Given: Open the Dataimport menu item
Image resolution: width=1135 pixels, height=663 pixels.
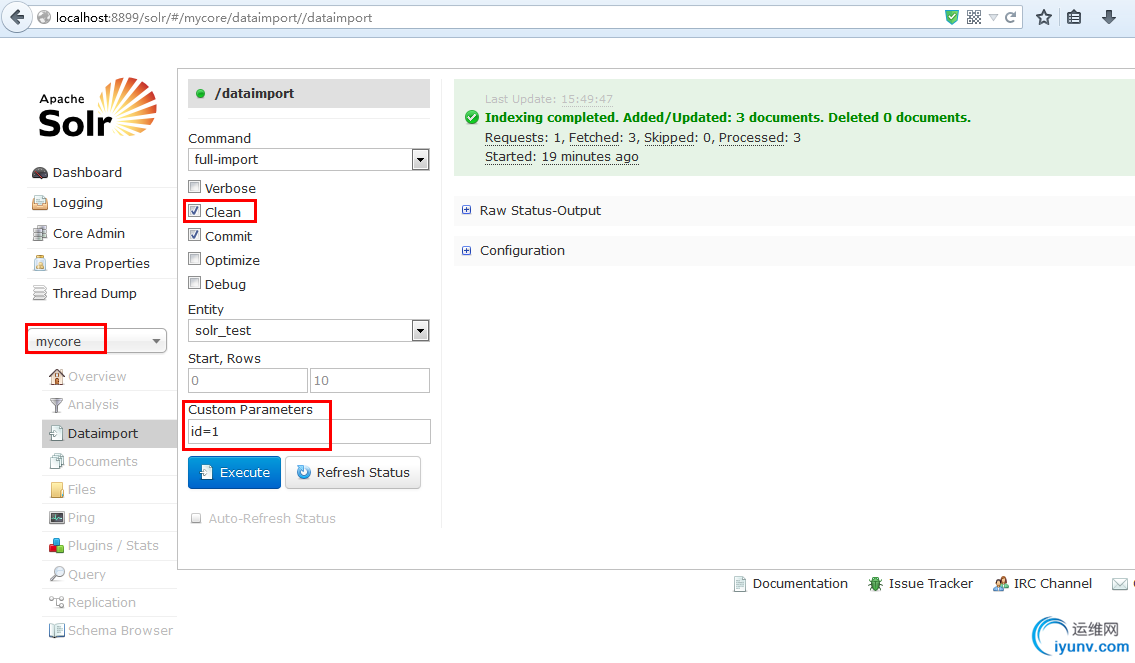Looking at the screenshot, I should tap(109, 433).
